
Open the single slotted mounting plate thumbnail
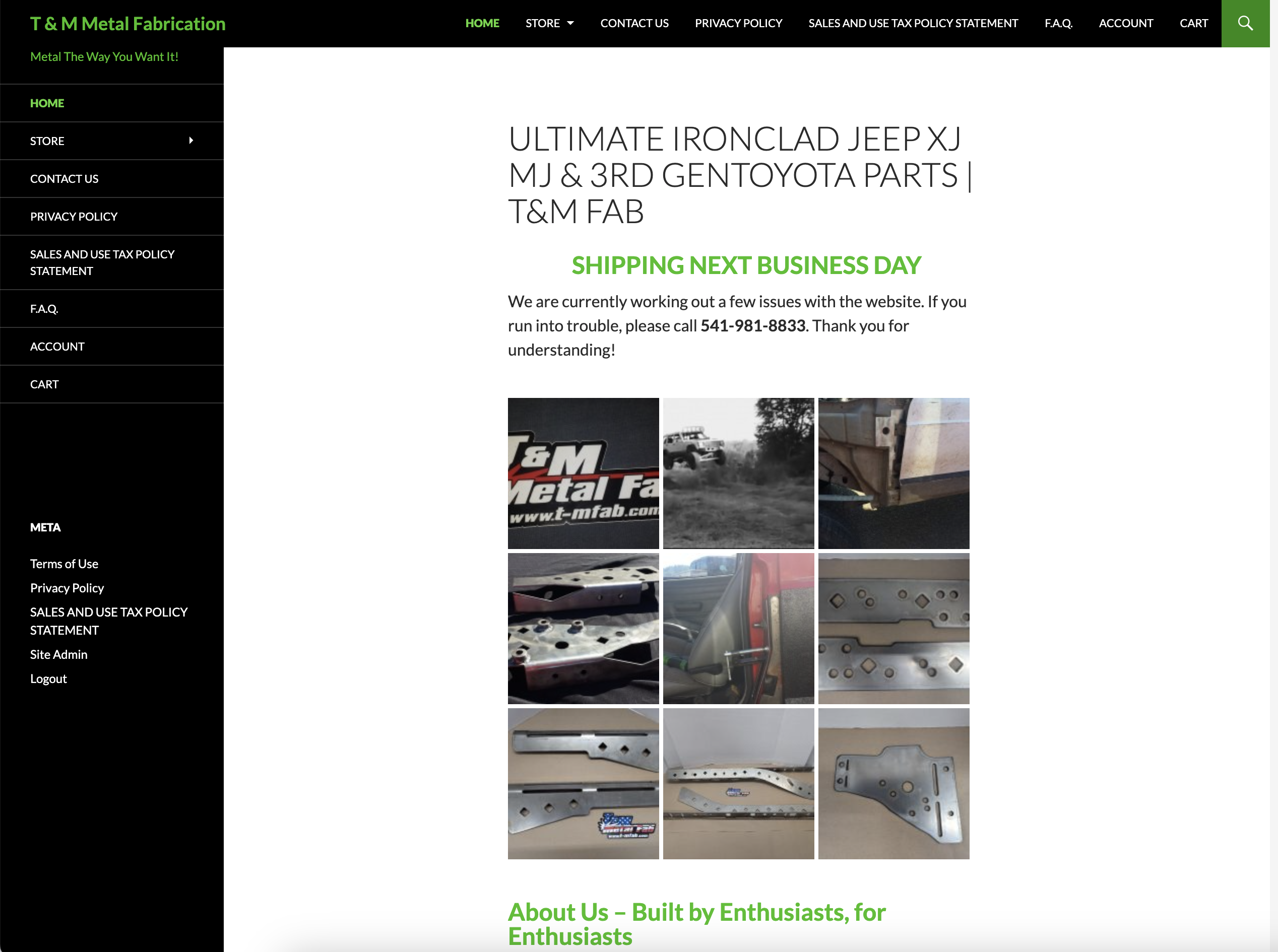click(x=893, y=784)
